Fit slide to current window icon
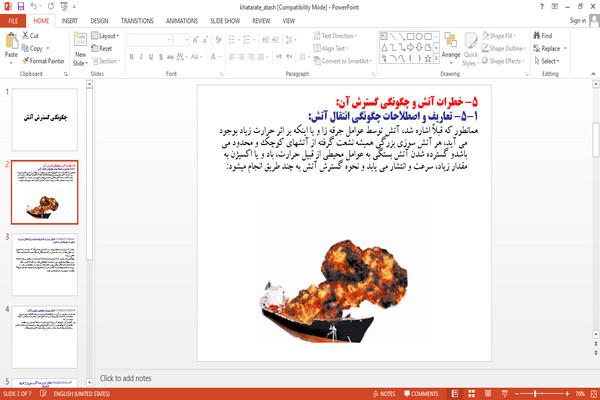Screen dimensions: 600x400 tap(594, 393)
